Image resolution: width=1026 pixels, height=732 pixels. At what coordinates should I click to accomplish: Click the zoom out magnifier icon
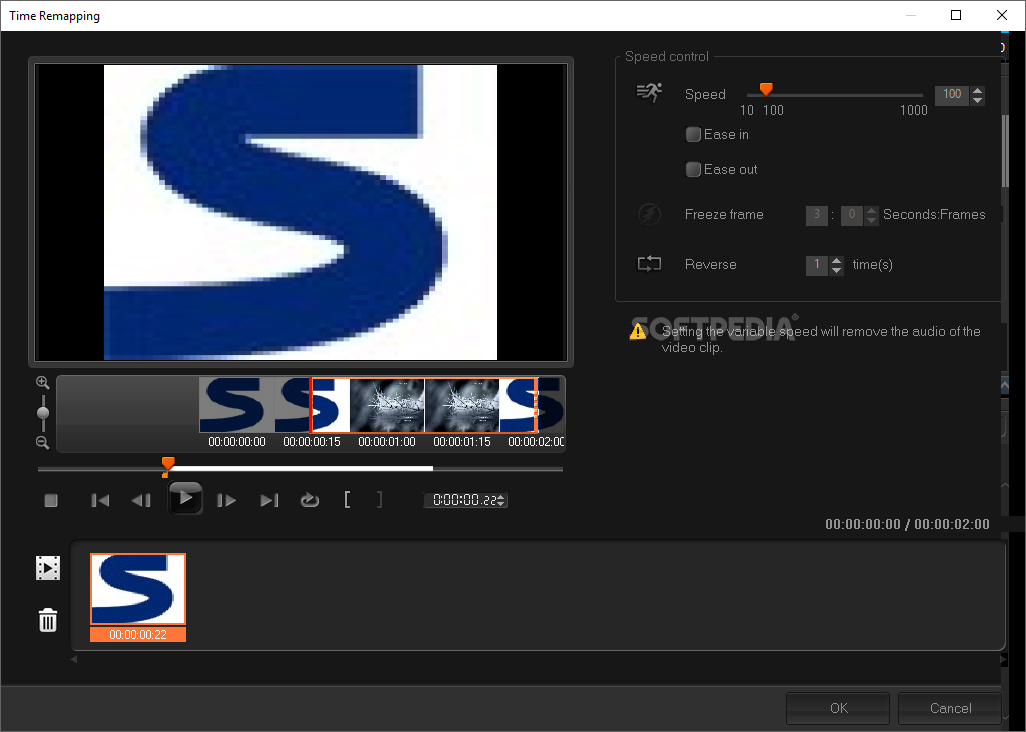[43, 443]
